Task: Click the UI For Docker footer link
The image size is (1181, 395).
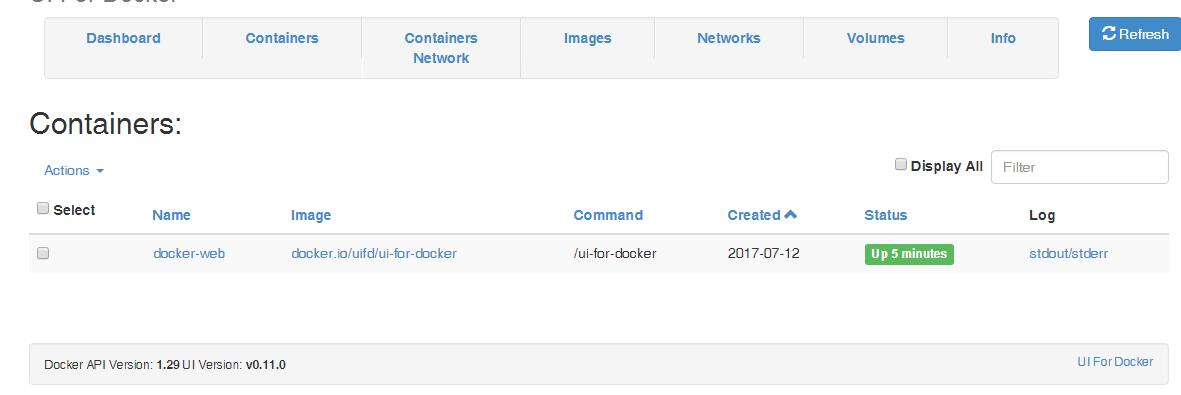Action: (x=1115, y=362)
